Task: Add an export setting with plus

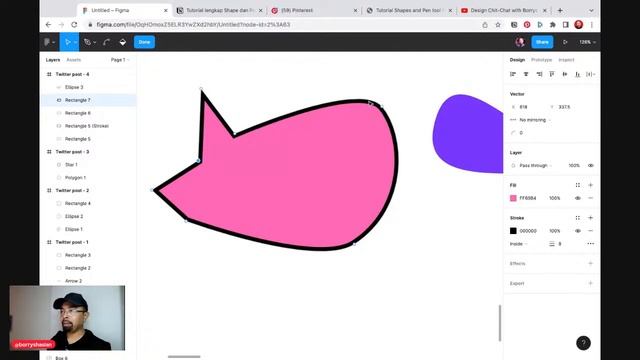Action: (x=591, y=283)
